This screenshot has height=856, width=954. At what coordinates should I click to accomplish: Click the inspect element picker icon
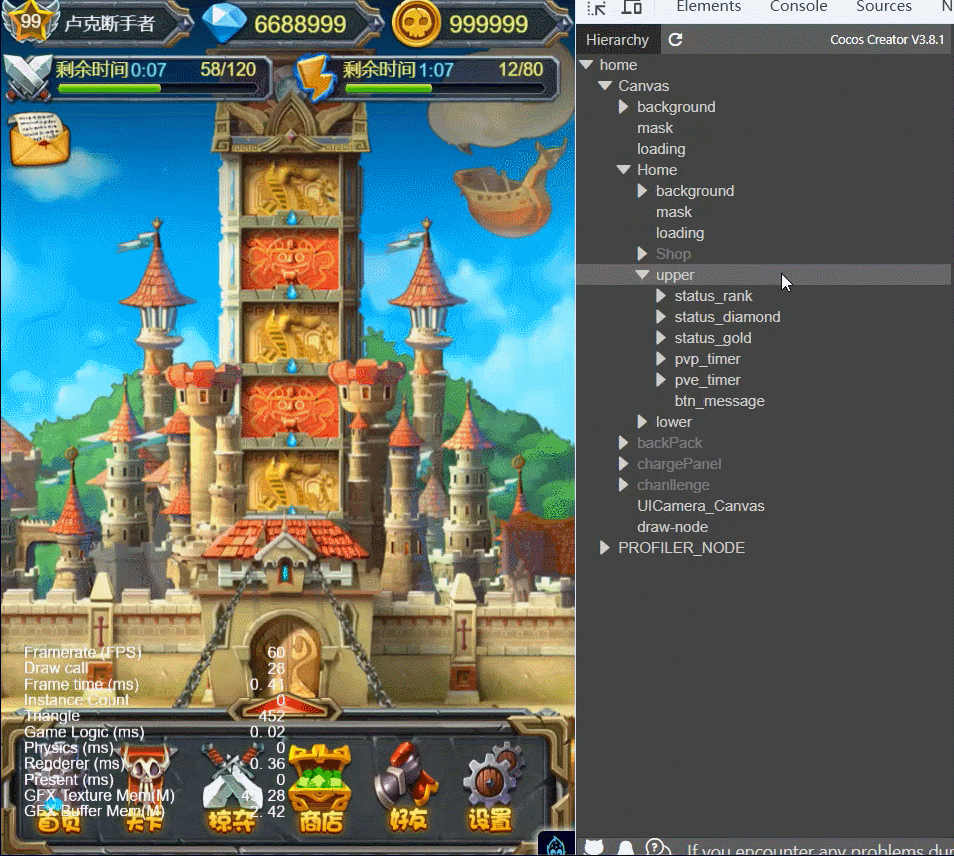(597, 8)
